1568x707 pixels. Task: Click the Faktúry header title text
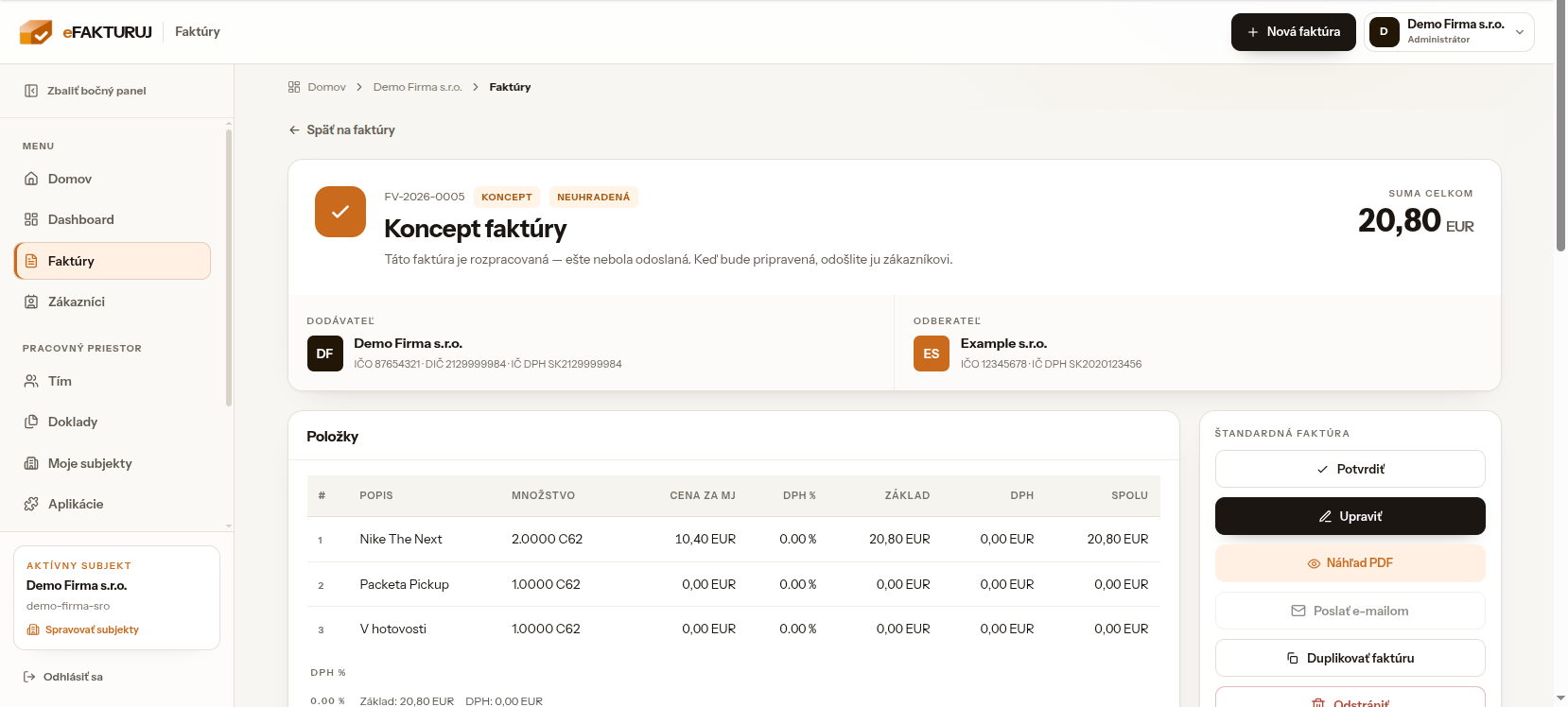[198, 31]
